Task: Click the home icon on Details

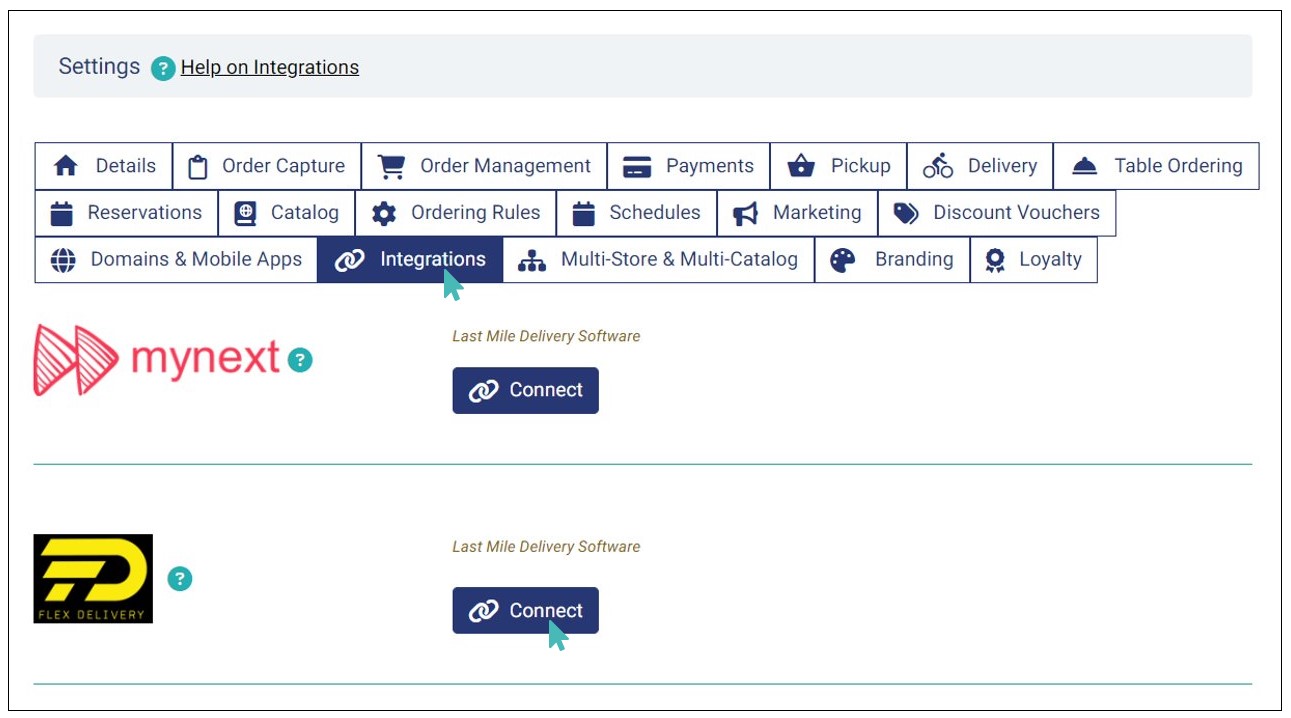Action: pos(66,166)
